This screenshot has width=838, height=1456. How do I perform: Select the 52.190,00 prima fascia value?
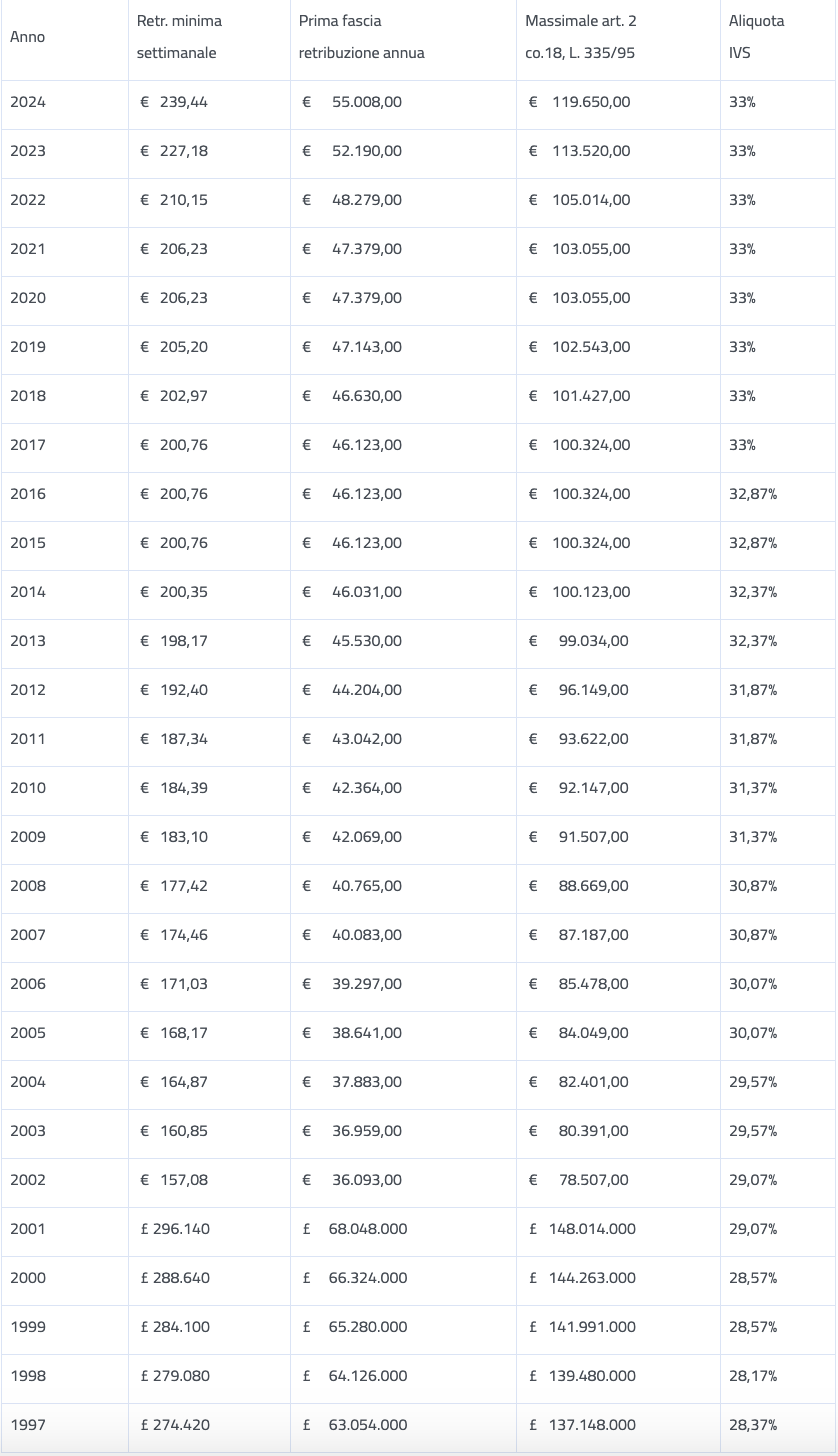tap(366, 151)
